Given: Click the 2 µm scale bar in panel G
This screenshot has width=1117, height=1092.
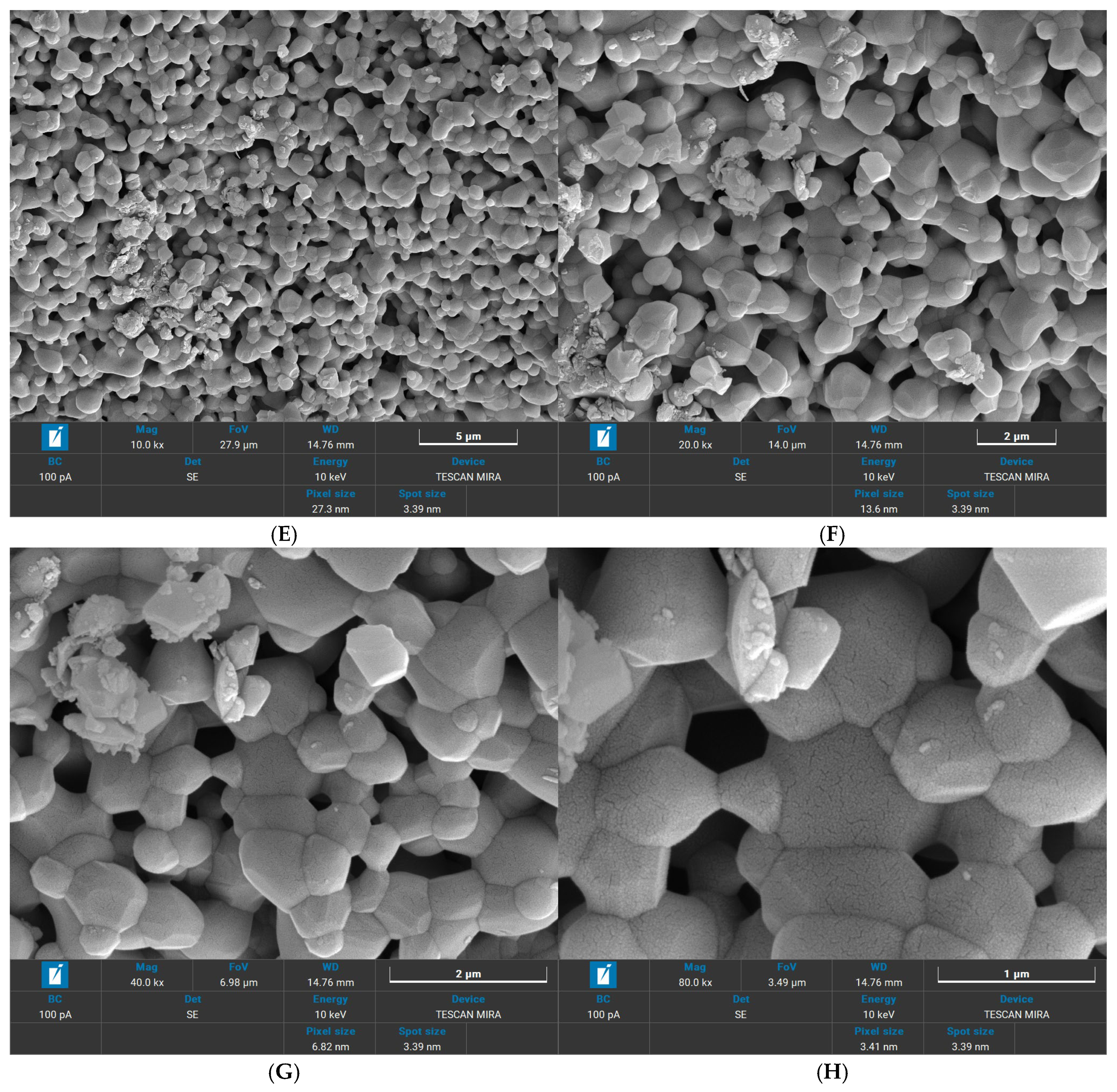Looking at the screenshot, I should (x=468, y=975).
